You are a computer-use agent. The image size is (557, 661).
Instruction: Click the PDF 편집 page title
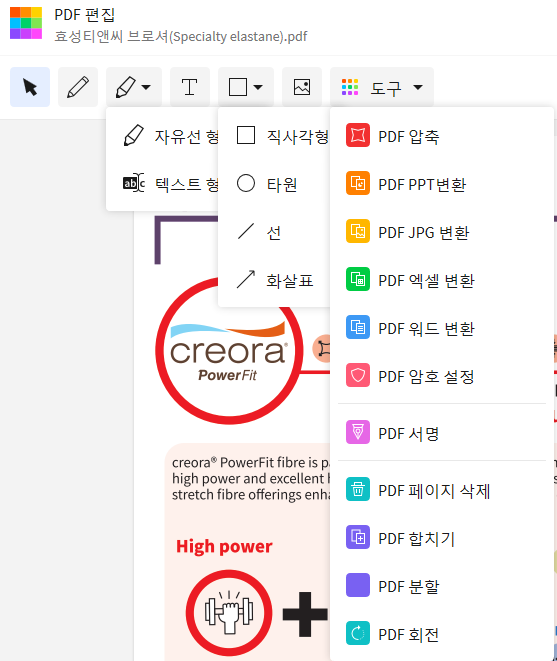coord(84,15)
